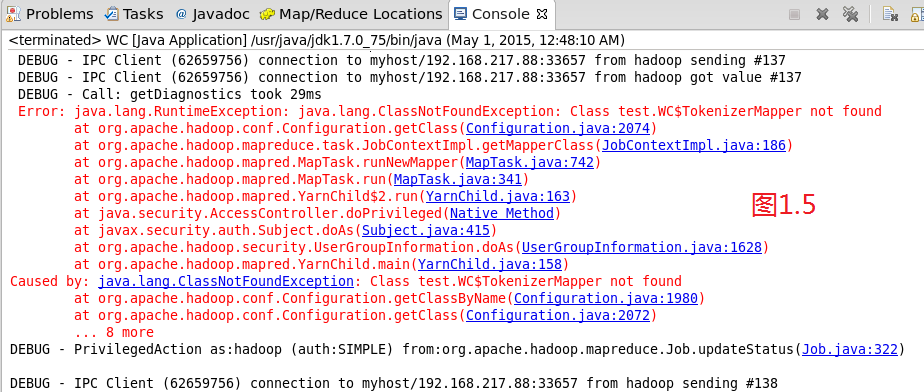Image resolution: width=924 pixels, height=392 pixels.
Task: Click the 'hadoop sending #138' DEBUG line
Action: (394, 383)
